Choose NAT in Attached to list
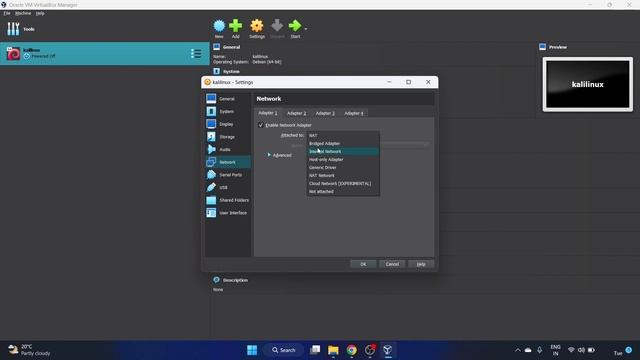This screenshot has width=640, height=360. pos(343,136)
